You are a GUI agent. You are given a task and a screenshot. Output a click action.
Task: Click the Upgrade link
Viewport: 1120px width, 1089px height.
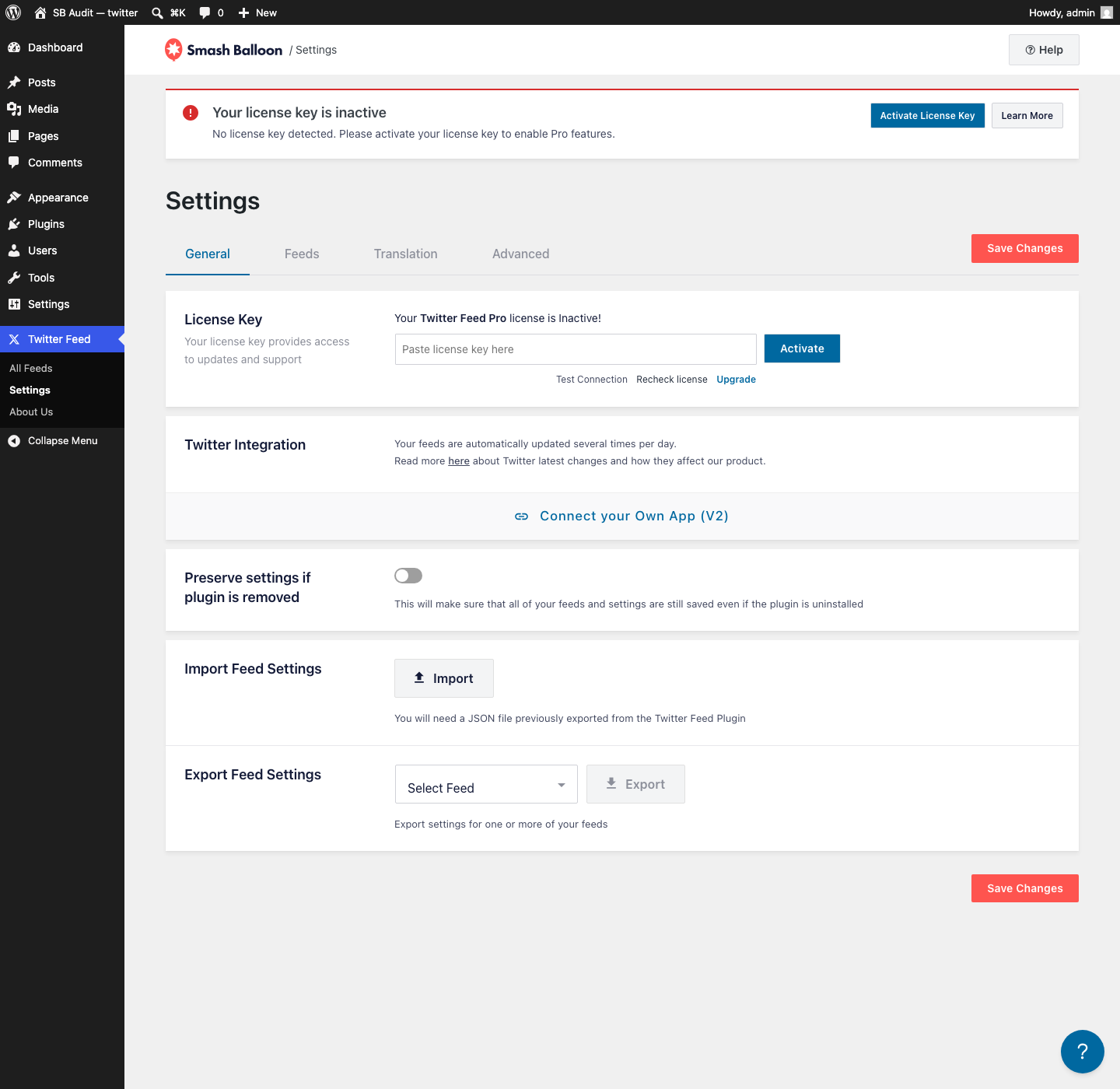tap(736, 380)
